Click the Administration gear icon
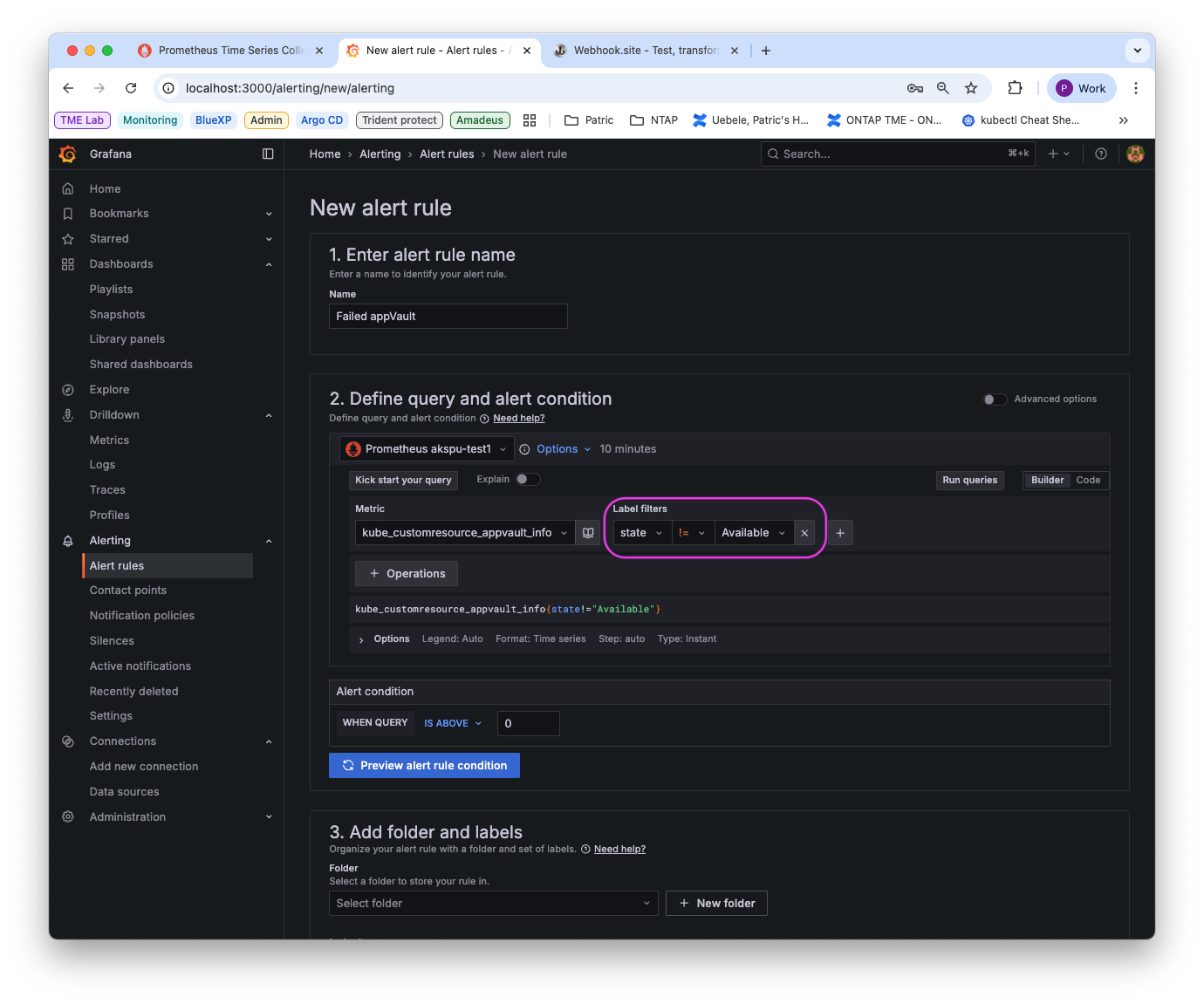 click(x=68, y=817)
